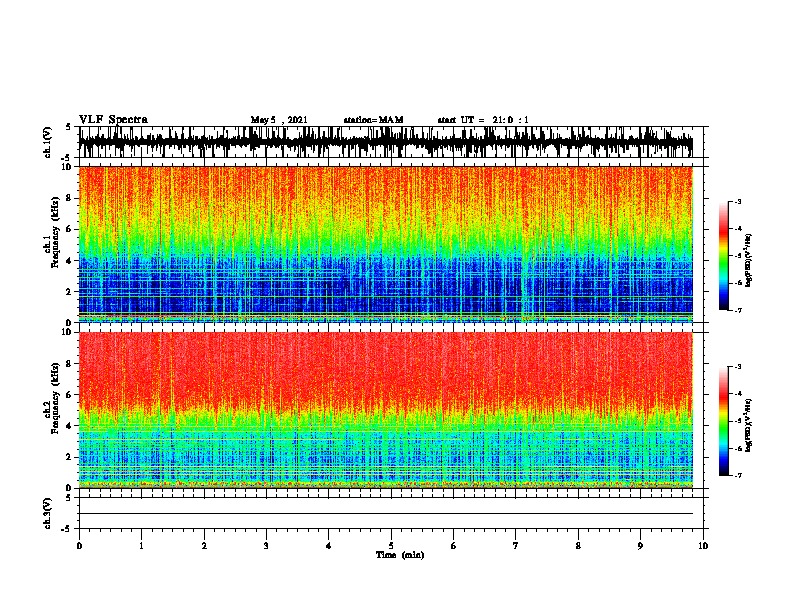Click the "10" kHz tick on ch.2 frequency axis
This screenshot has height=612, width=792.
coord(68,332)
